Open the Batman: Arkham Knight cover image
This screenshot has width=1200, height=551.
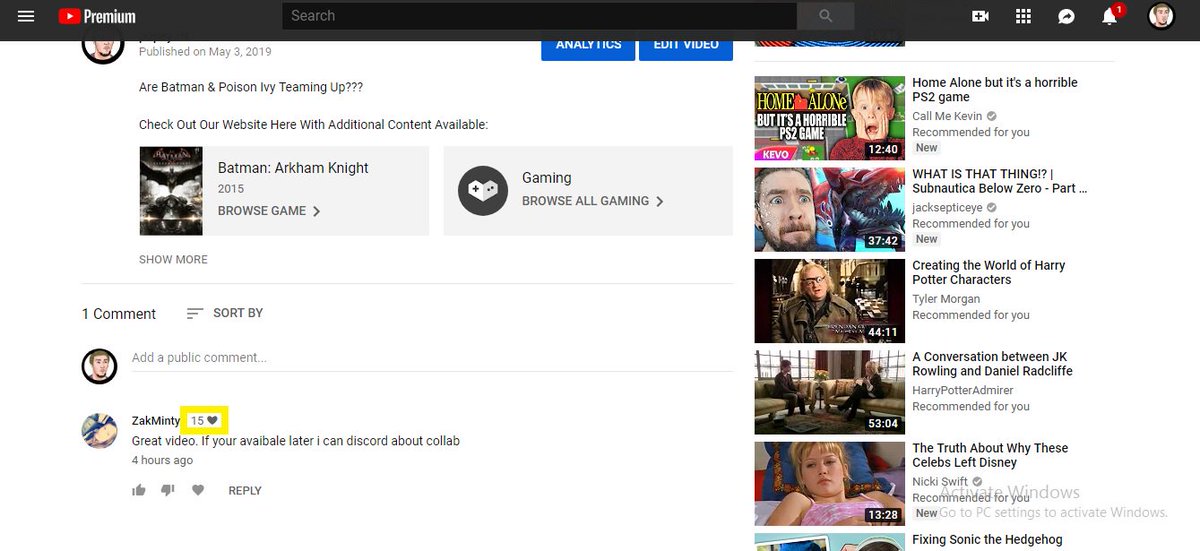point(171,191)
